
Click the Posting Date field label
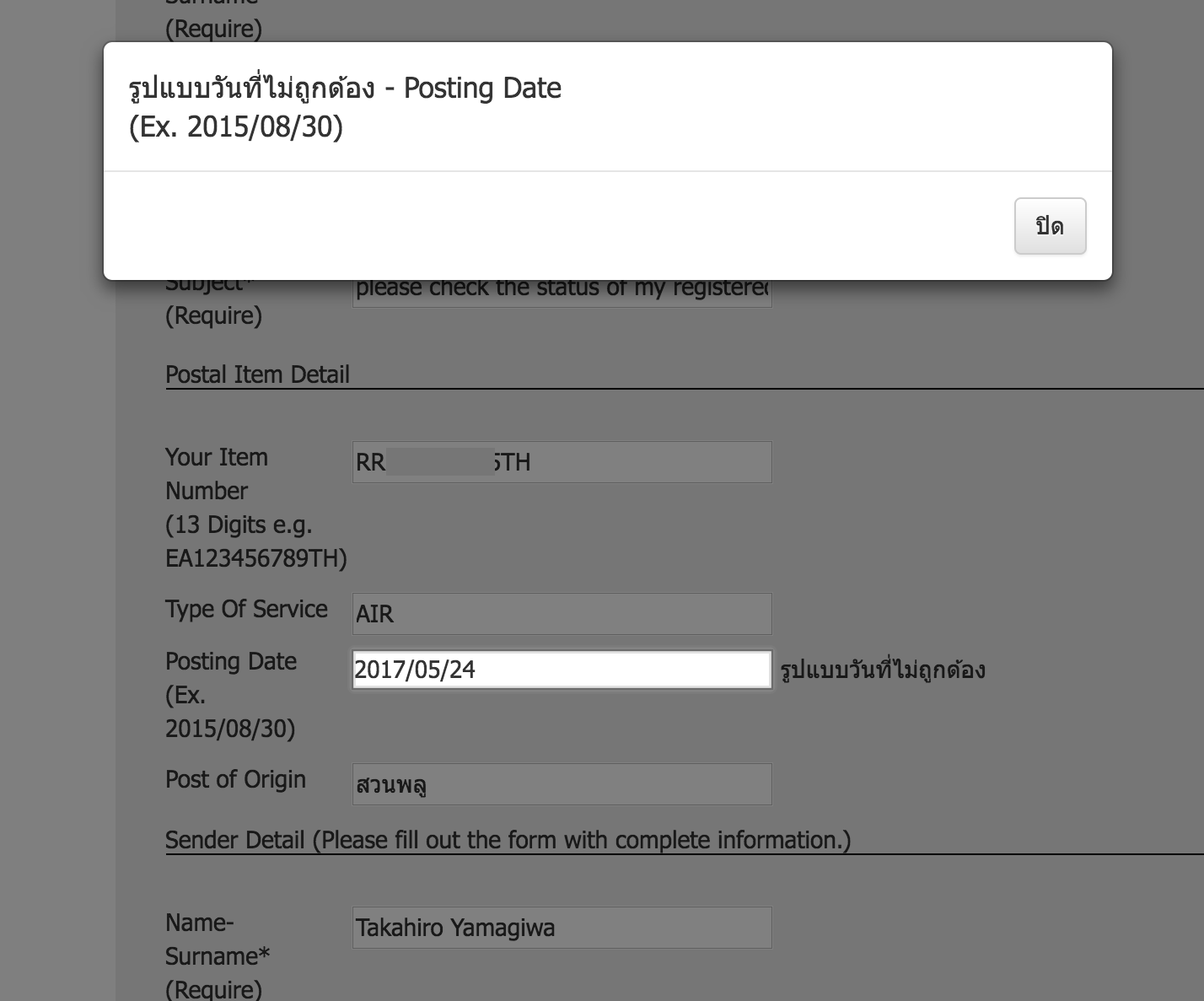230,661
